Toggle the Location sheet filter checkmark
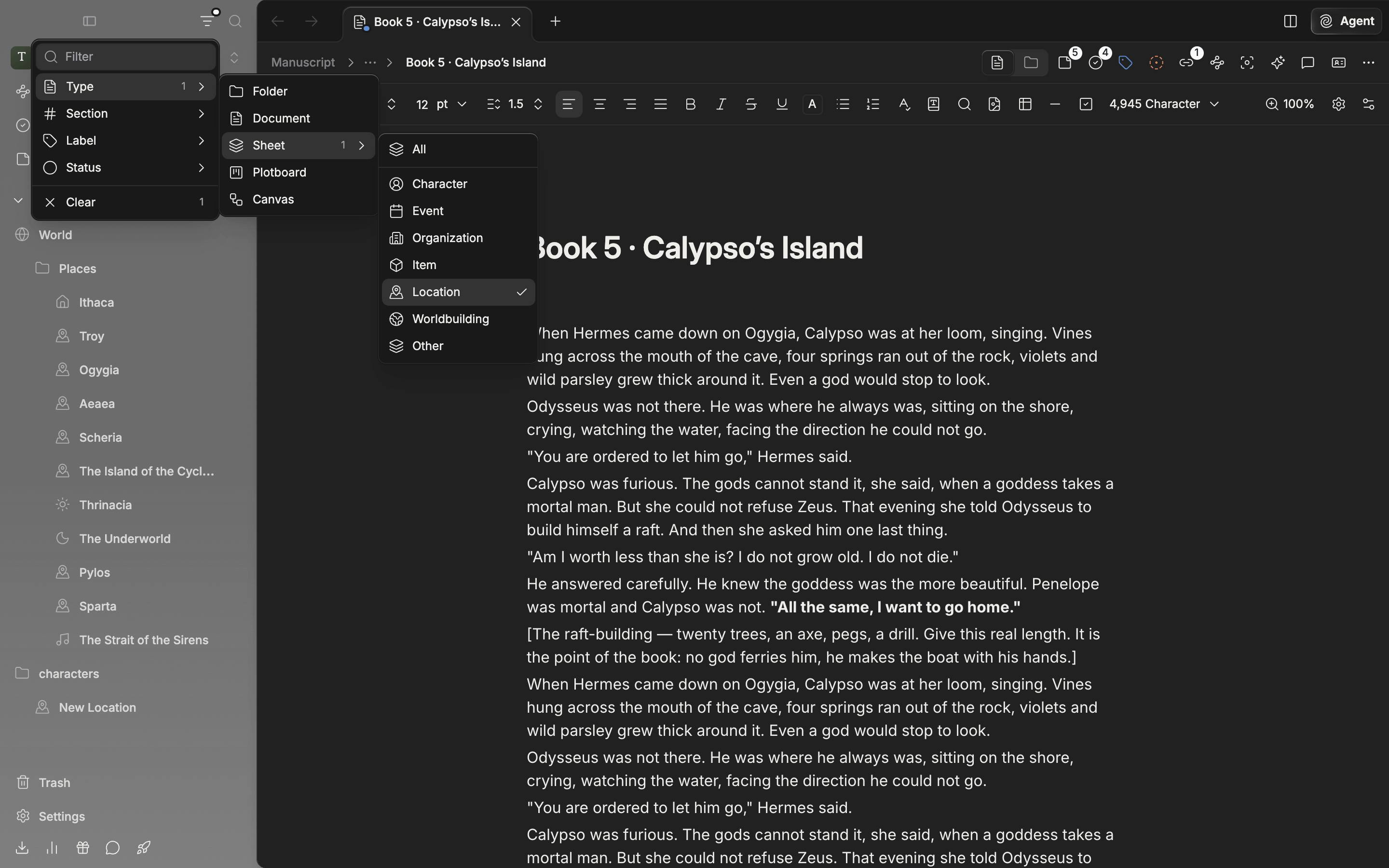The width and height of the screenshot is (1389, 868). [458, 292]
